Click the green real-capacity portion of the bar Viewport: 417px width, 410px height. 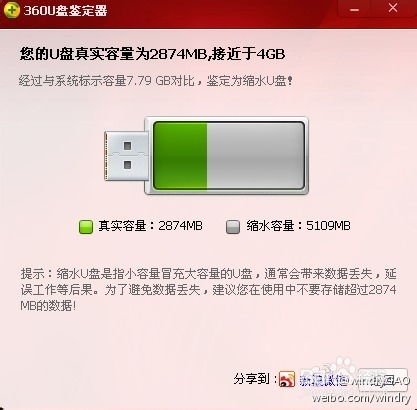(180, 156)
